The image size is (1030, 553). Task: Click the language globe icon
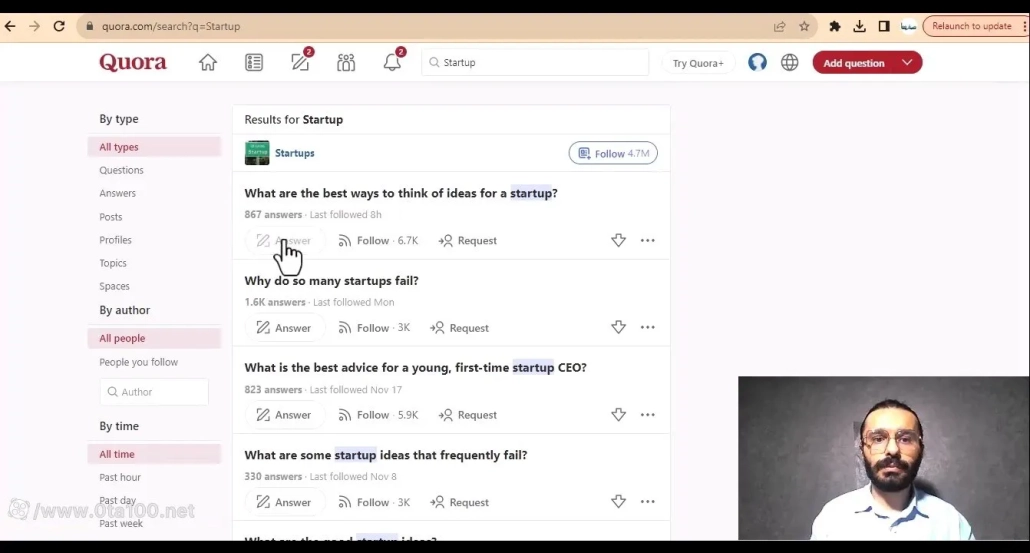(790, 63)
